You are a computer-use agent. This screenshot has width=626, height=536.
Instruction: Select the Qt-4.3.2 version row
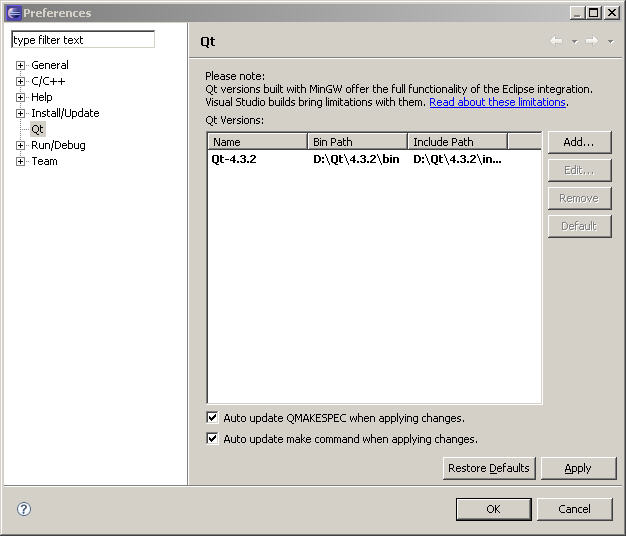pos(374,159)
